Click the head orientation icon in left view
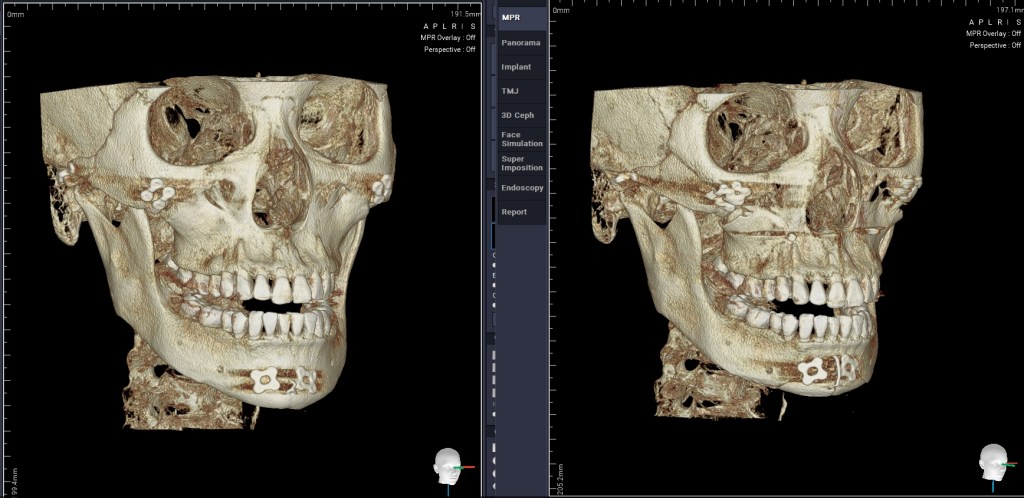Image resolution: width=1024 pixels, height=498 pixels. tap(448, 466)
